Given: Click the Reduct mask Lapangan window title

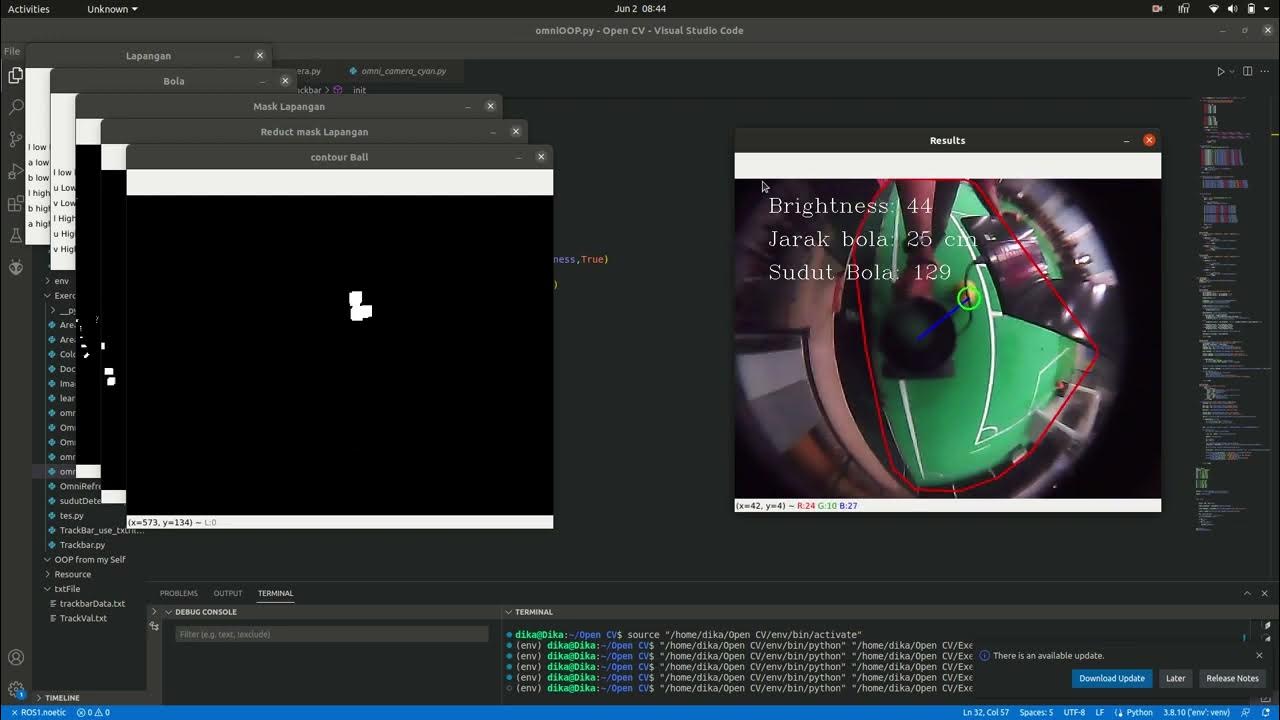Looking at the screenshot, I should pos(314,132).
